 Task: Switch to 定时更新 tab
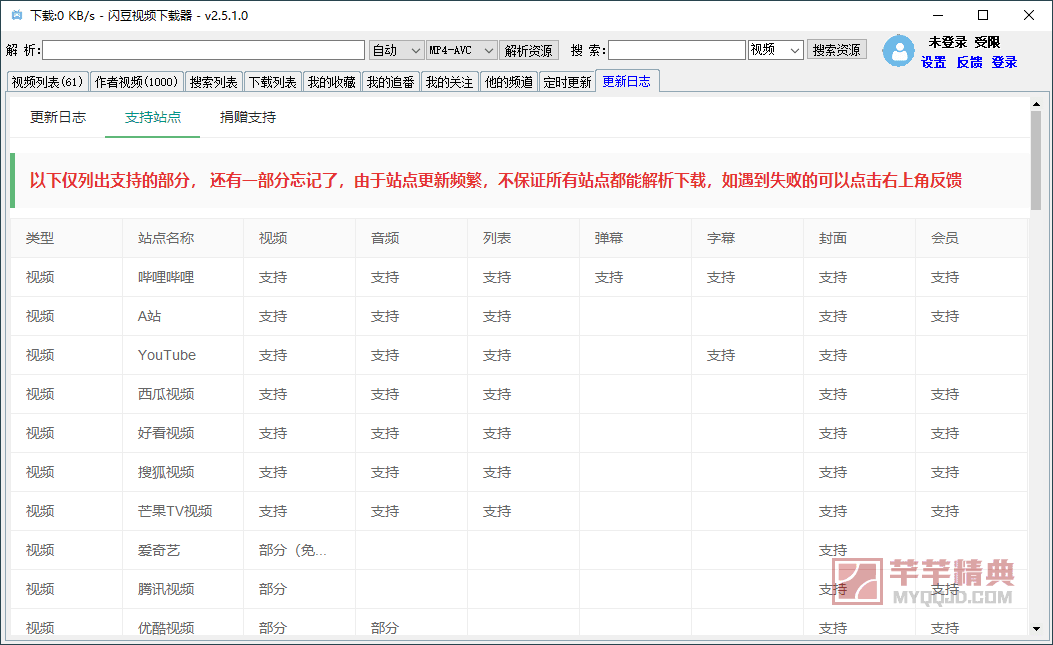pos(567,82)
